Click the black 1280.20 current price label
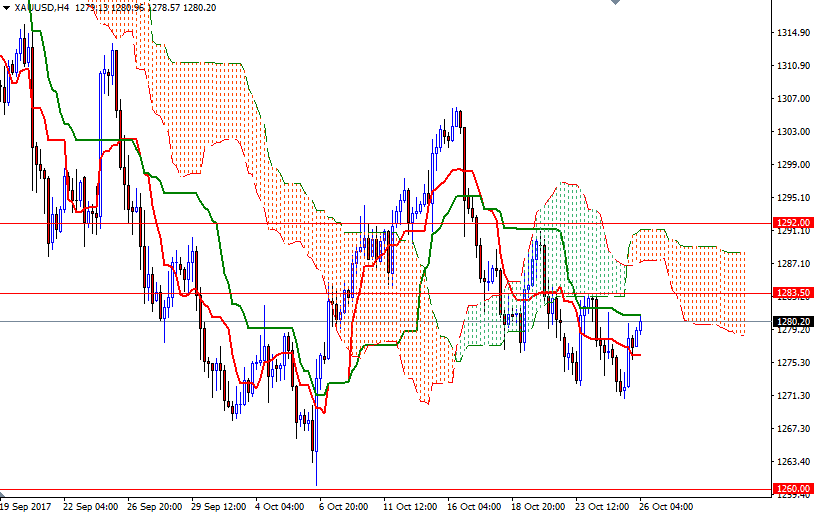The height and width of the screenshot is (514, 814). [793, 321]
